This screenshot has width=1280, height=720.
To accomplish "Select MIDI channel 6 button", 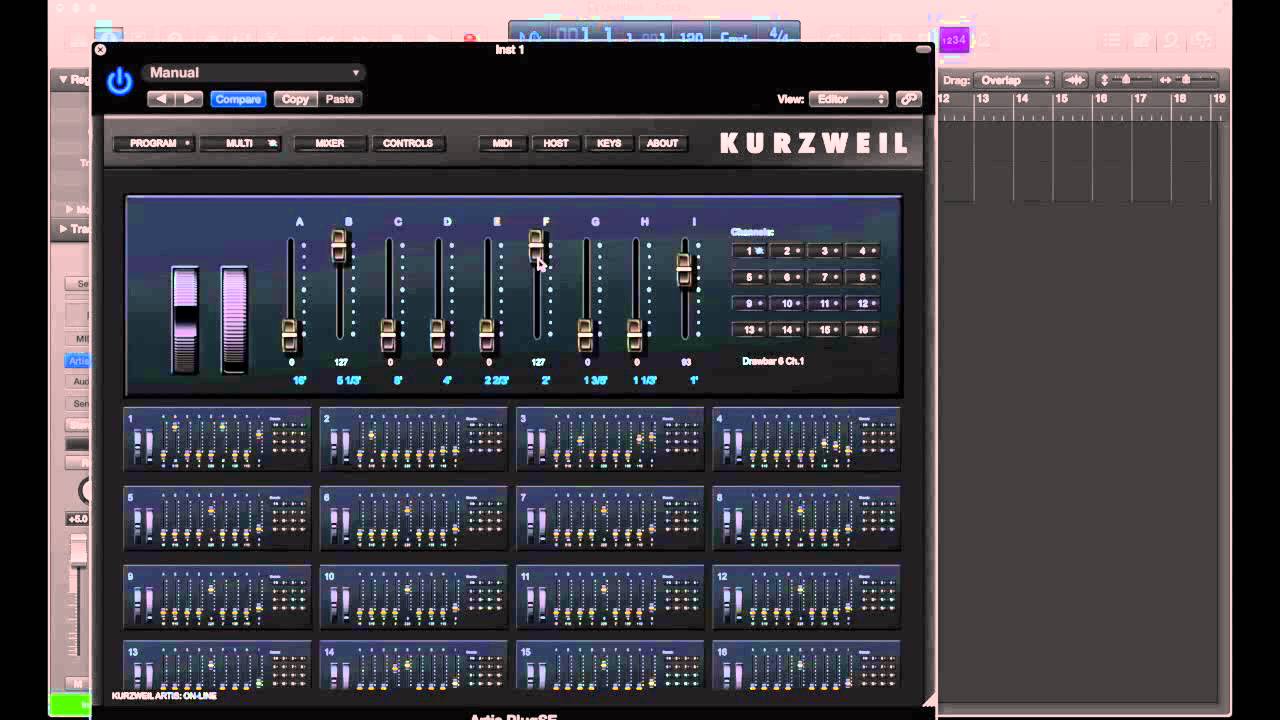I will tap(788, 277).
